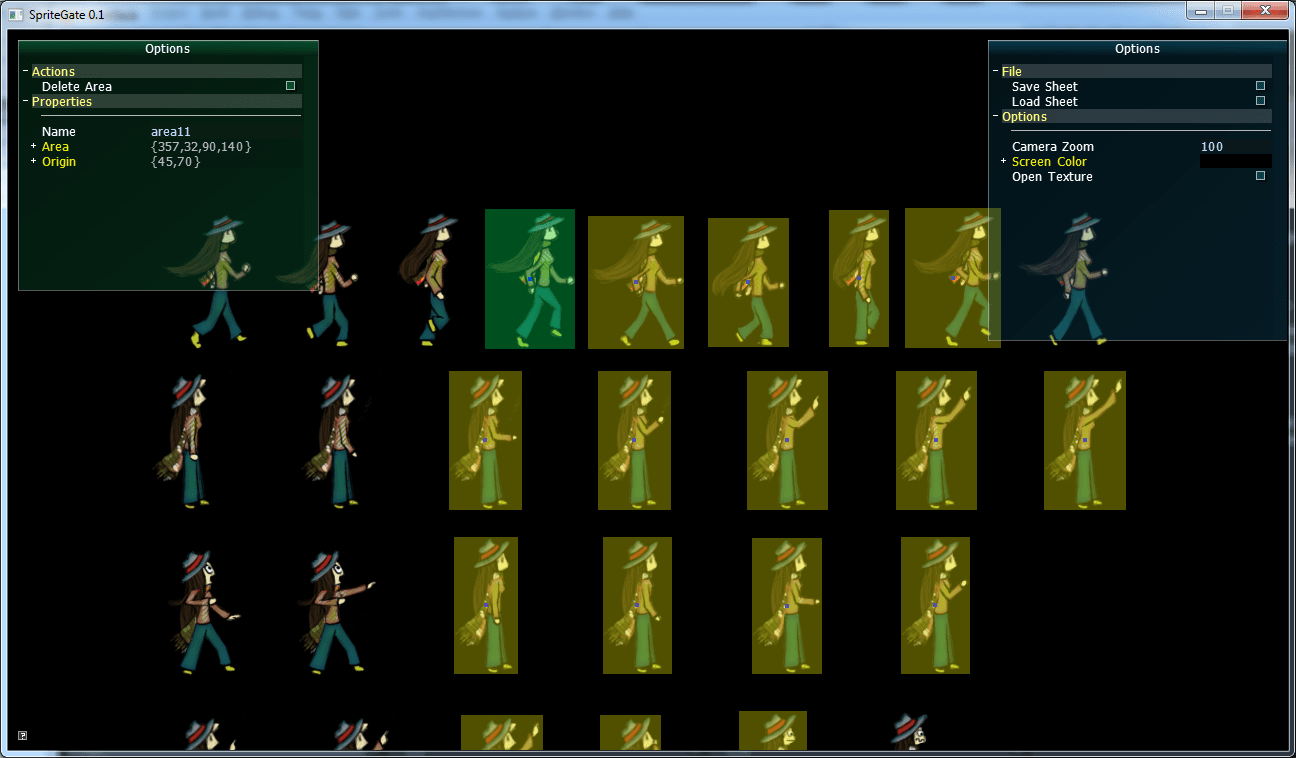Toggle the Delete Area square button
Screen dimensions: 1296x758
[290, 86]
